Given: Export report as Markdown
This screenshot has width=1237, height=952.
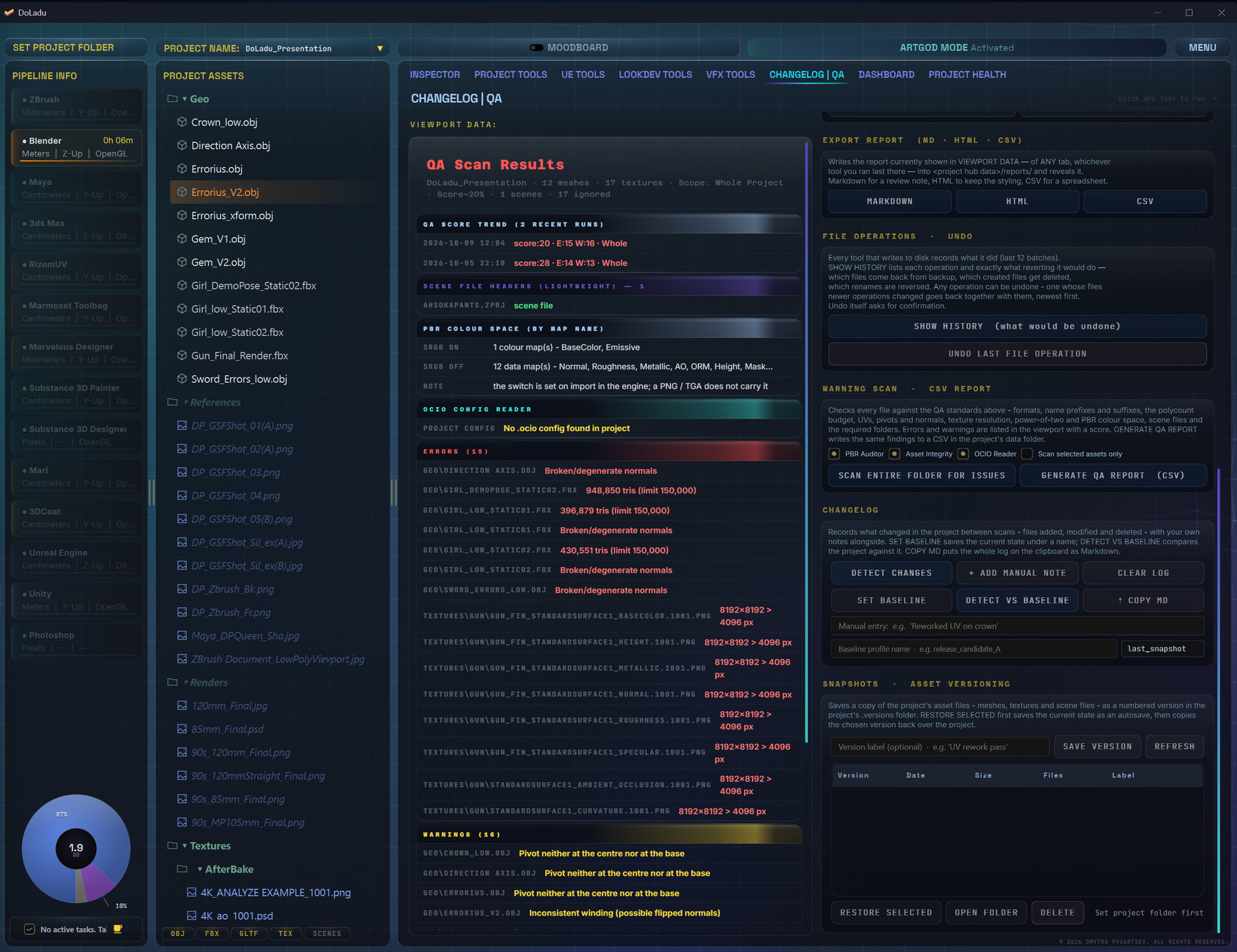Looking at the screenshot, I should coord(889,201).
